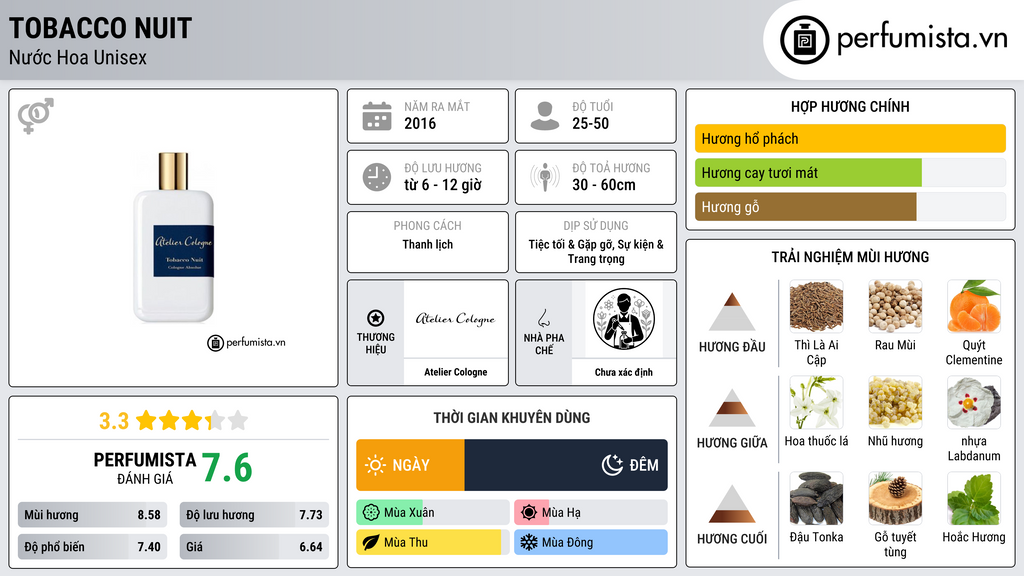Click the Hương giữa pyramid icon
Viewport: 1024px width, 576px height.
coord(732,408)
